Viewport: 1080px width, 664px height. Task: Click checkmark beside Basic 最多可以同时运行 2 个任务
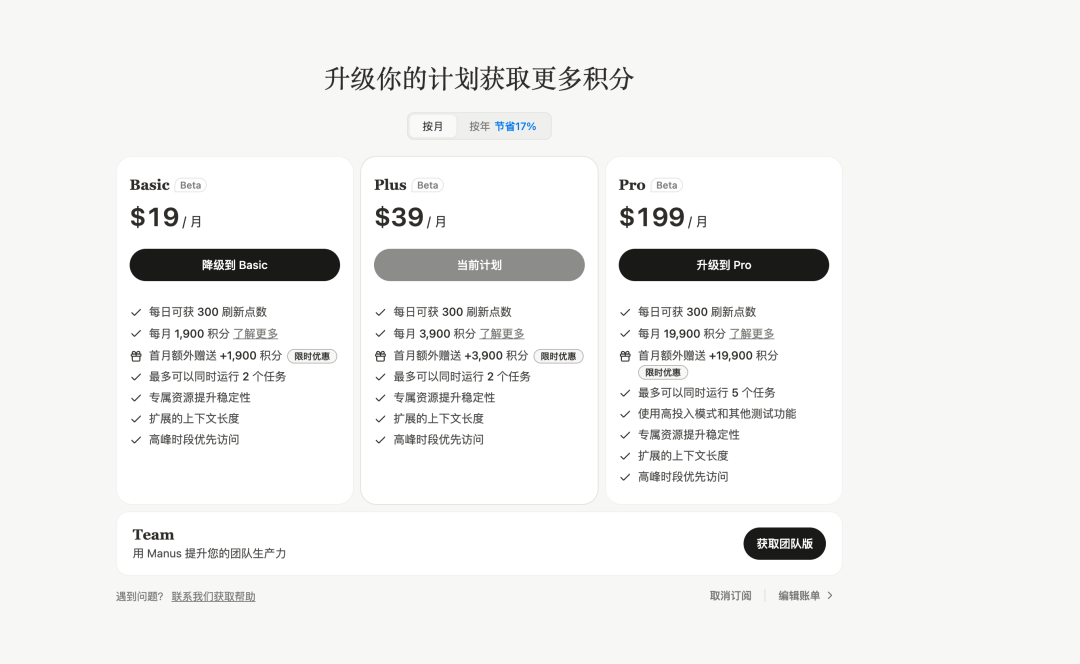click(136, 377)
